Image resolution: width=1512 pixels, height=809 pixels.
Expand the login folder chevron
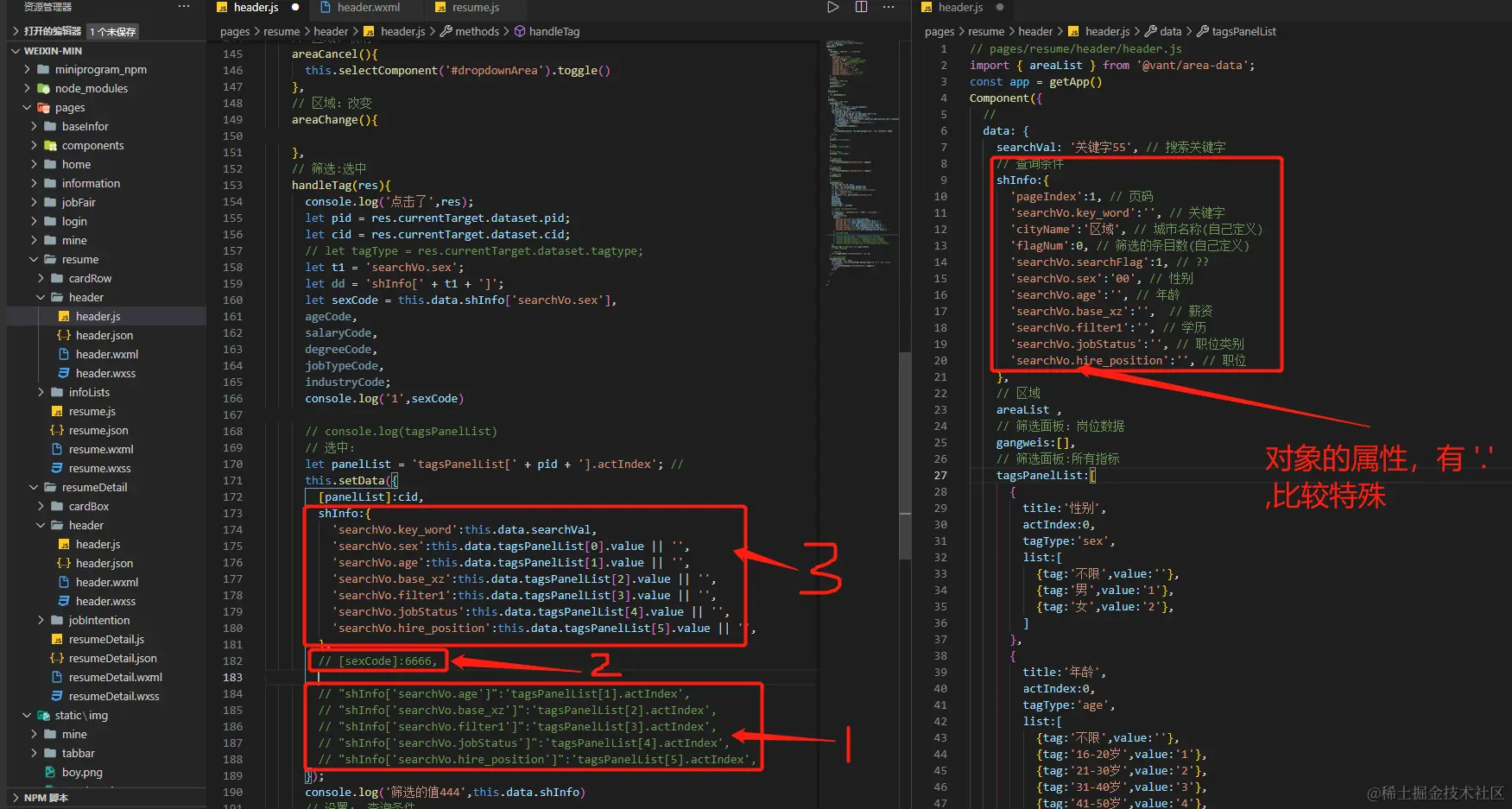(x=34, y=222)
